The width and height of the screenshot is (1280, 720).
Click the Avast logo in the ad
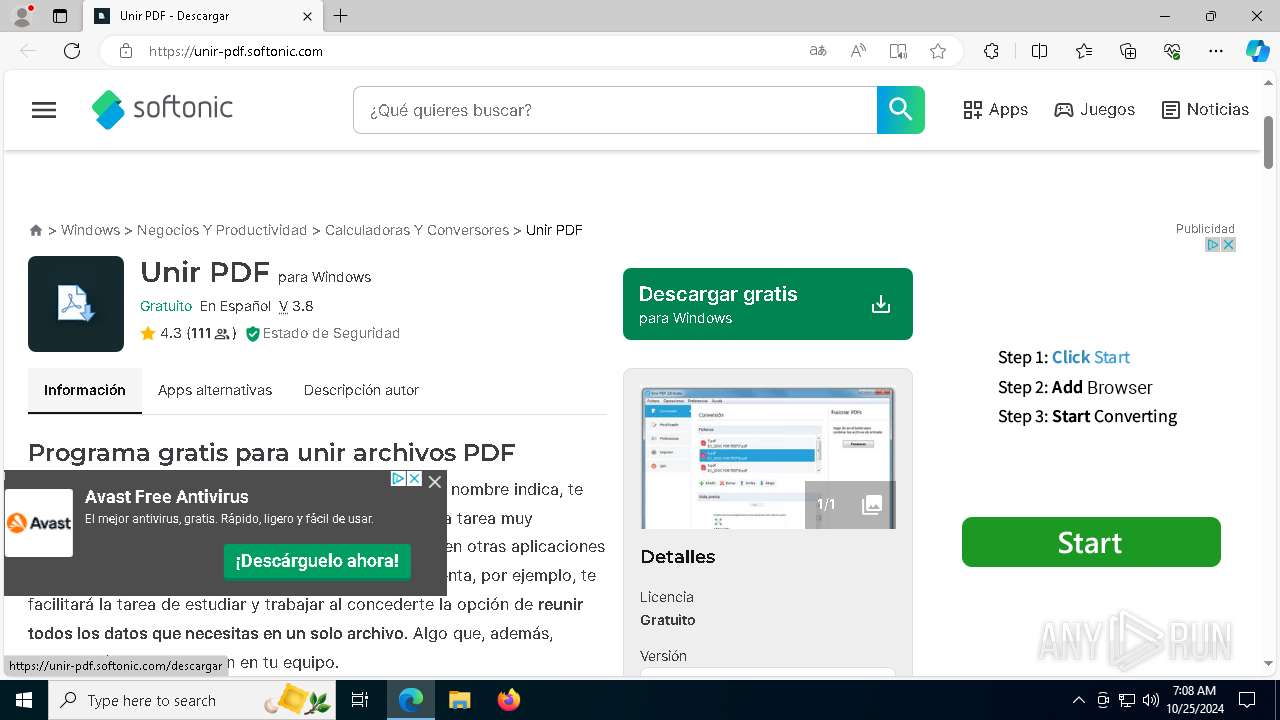coord(39,523)
